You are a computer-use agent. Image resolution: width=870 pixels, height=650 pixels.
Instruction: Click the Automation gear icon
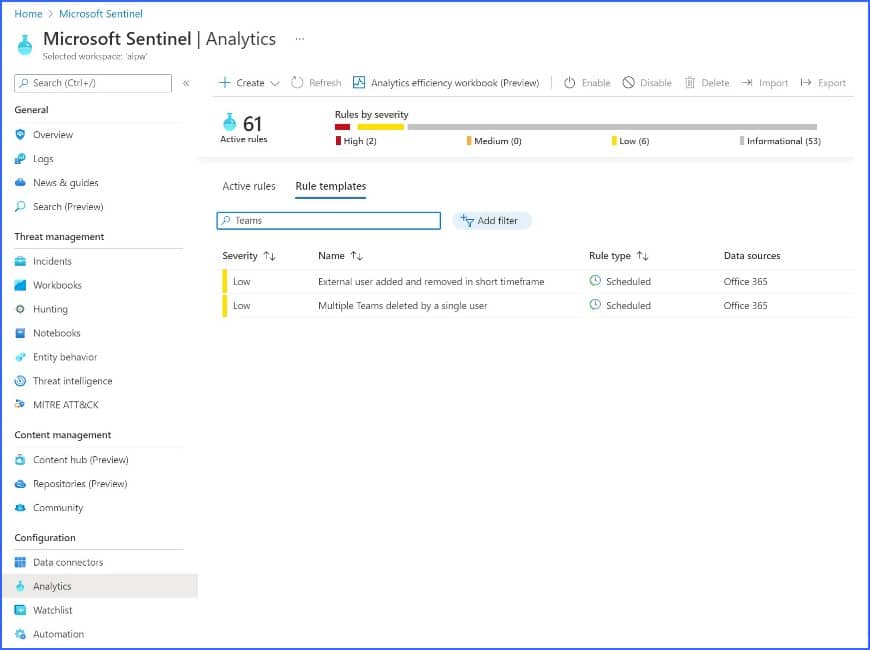(21, 634)
